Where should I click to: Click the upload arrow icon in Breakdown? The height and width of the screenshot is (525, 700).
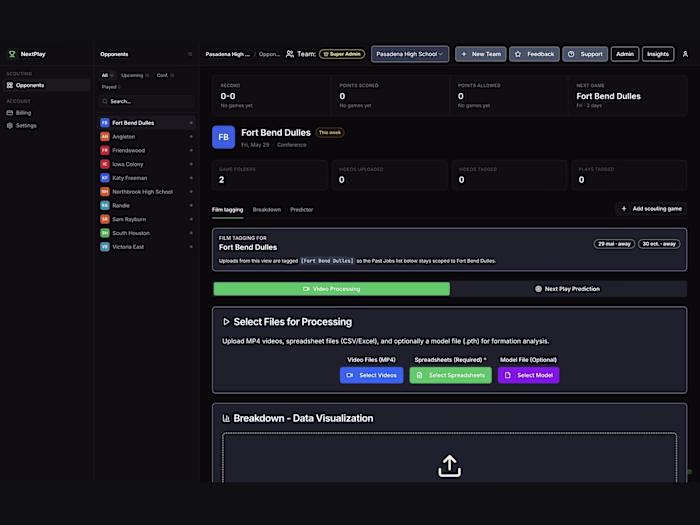pos(449,466)
